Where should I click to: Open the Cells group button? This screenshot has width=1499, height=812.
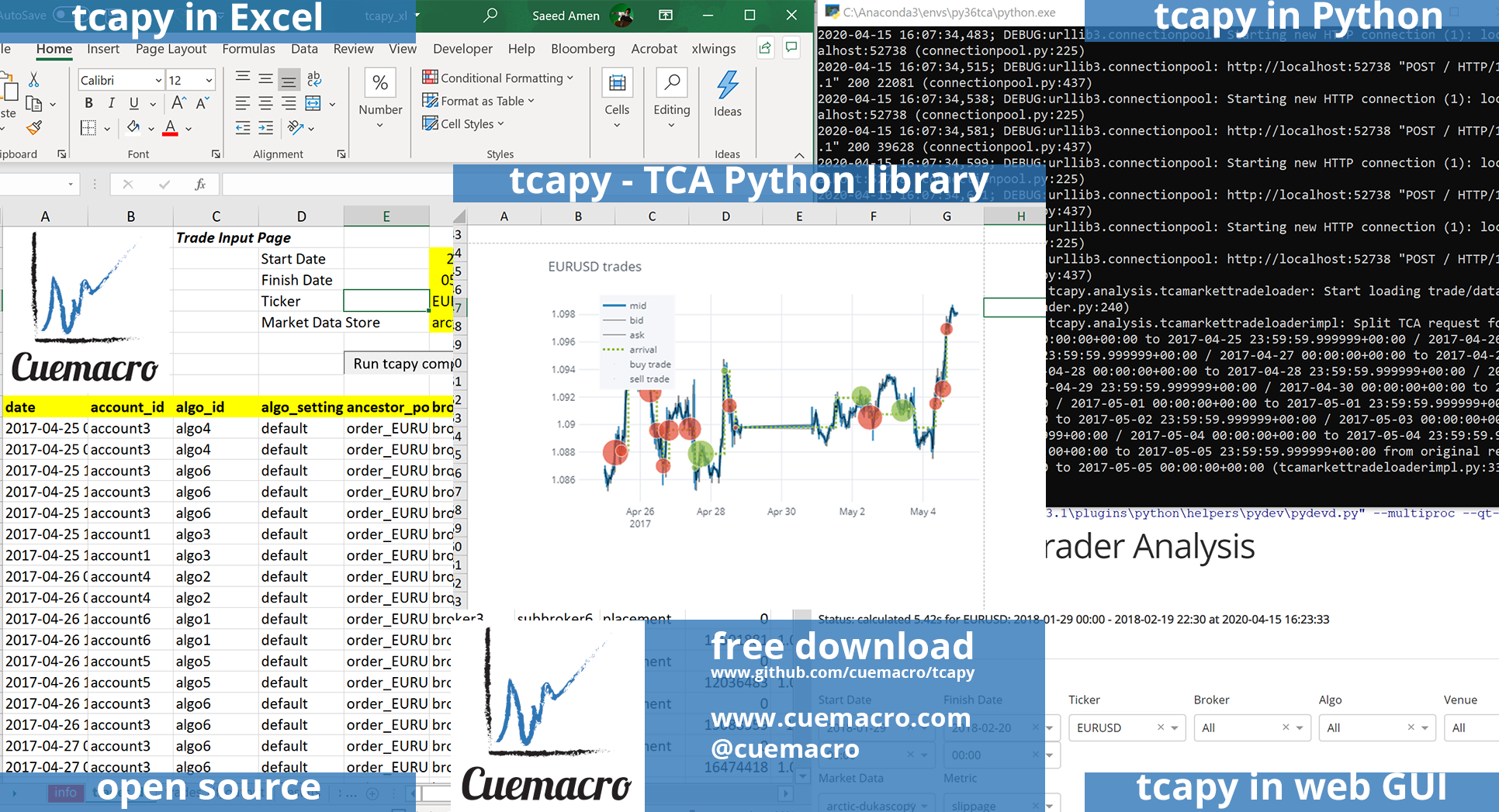click(x=617, y=99)
